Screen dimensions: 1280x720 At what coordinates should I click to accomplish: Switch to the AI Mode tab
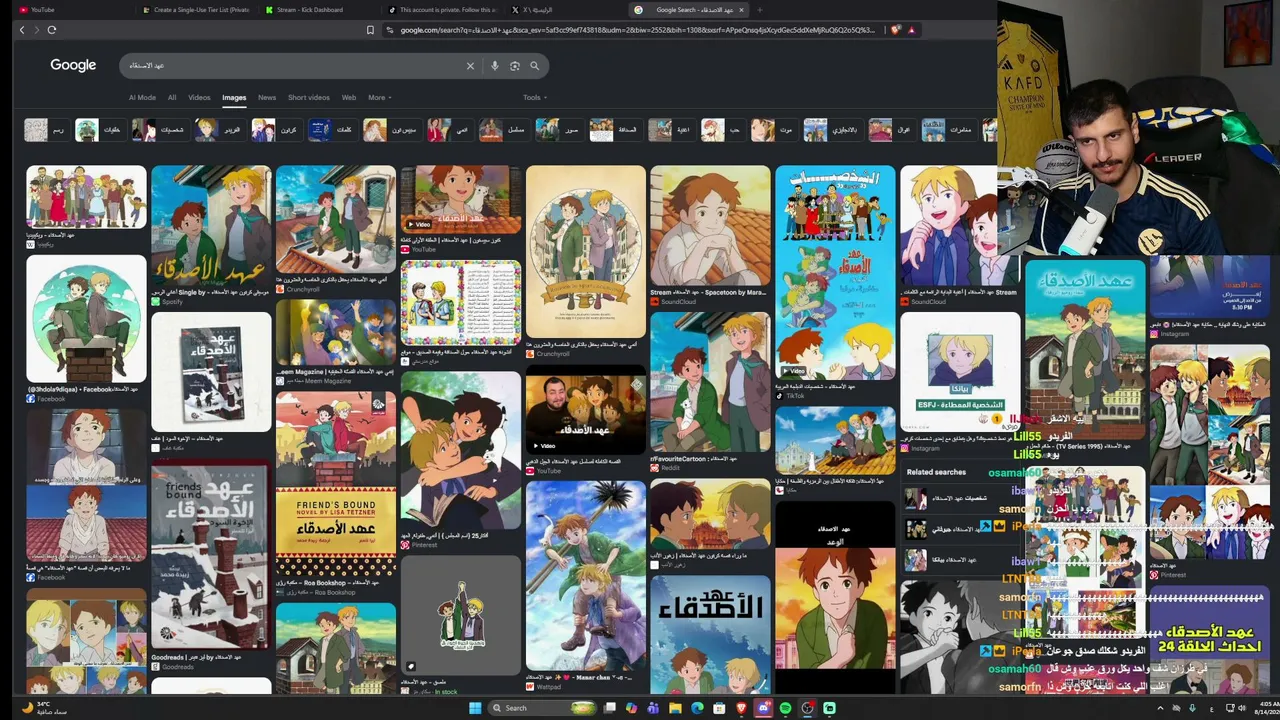coord(142,98)
